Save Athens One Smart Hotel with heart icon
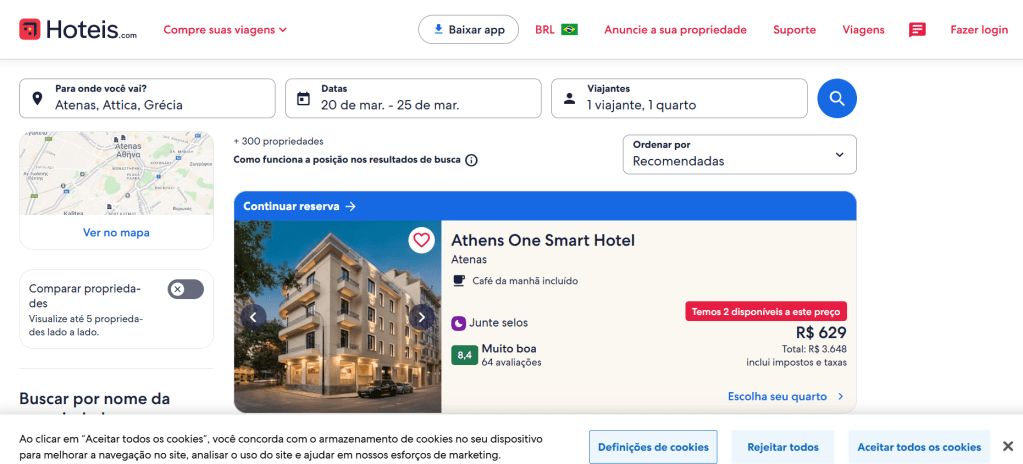Viewport: 1023px width, 464px height. [x=421, y=240]
